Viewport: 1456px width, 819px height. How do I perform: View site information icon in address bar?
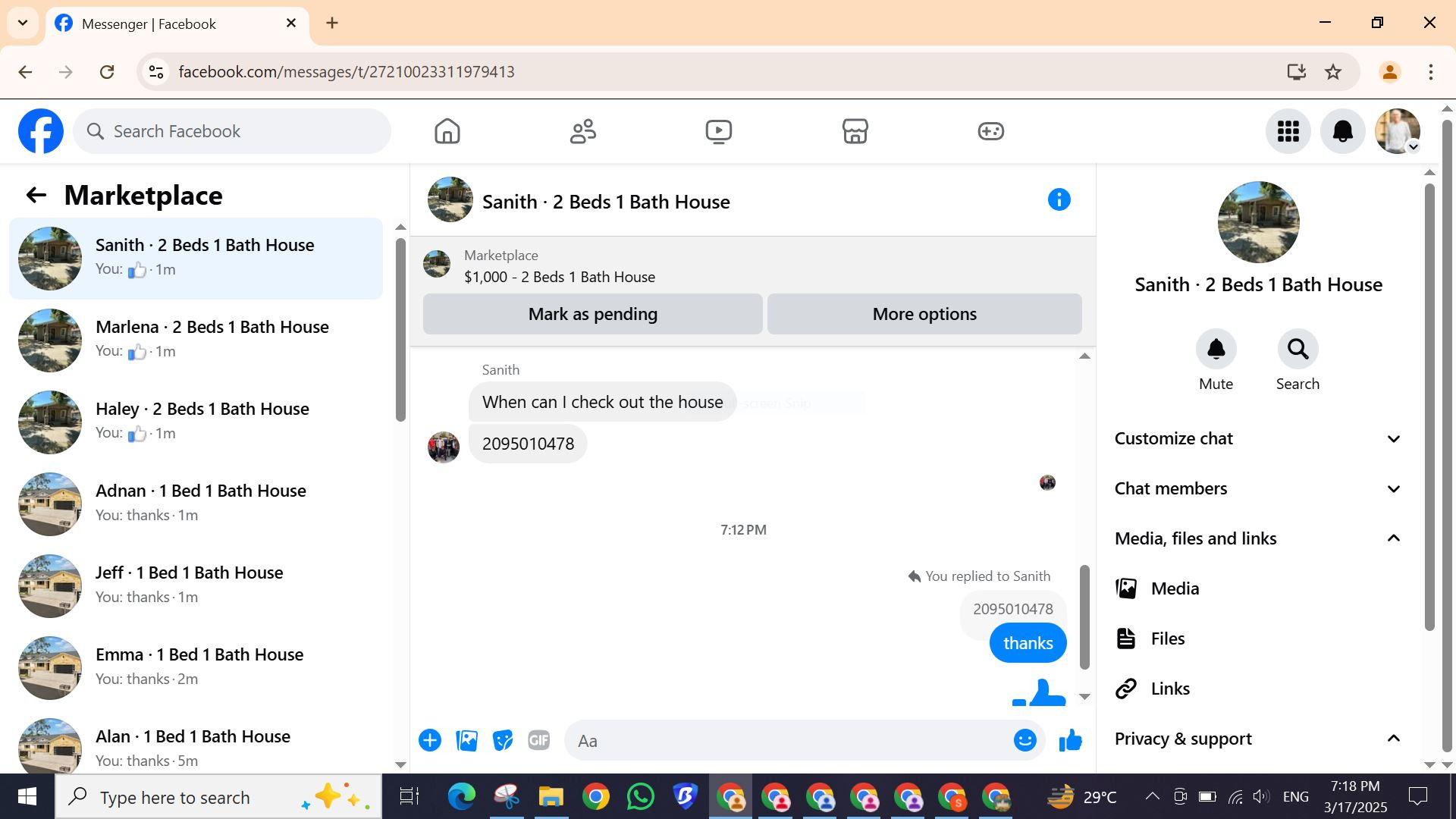point(156,72)
